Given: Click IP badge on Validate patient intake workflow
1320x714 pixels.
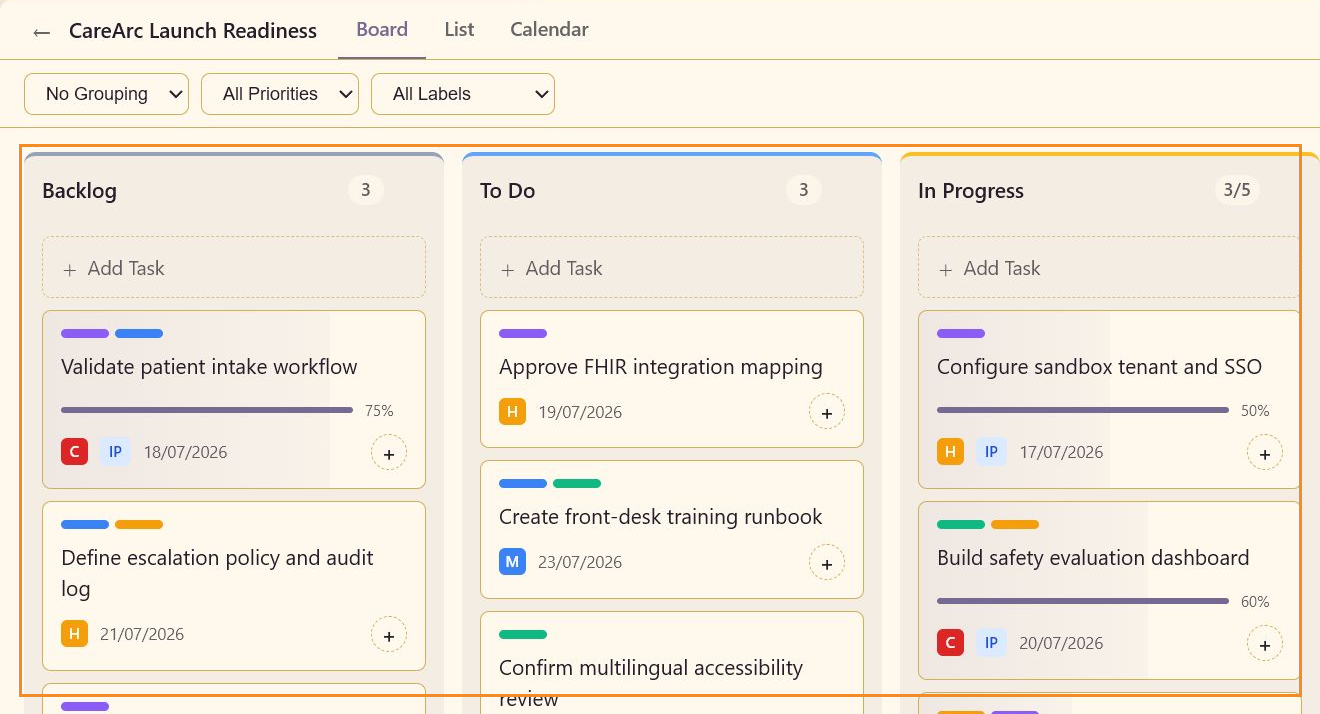Looking at the screenshot, I should [115, 452].
